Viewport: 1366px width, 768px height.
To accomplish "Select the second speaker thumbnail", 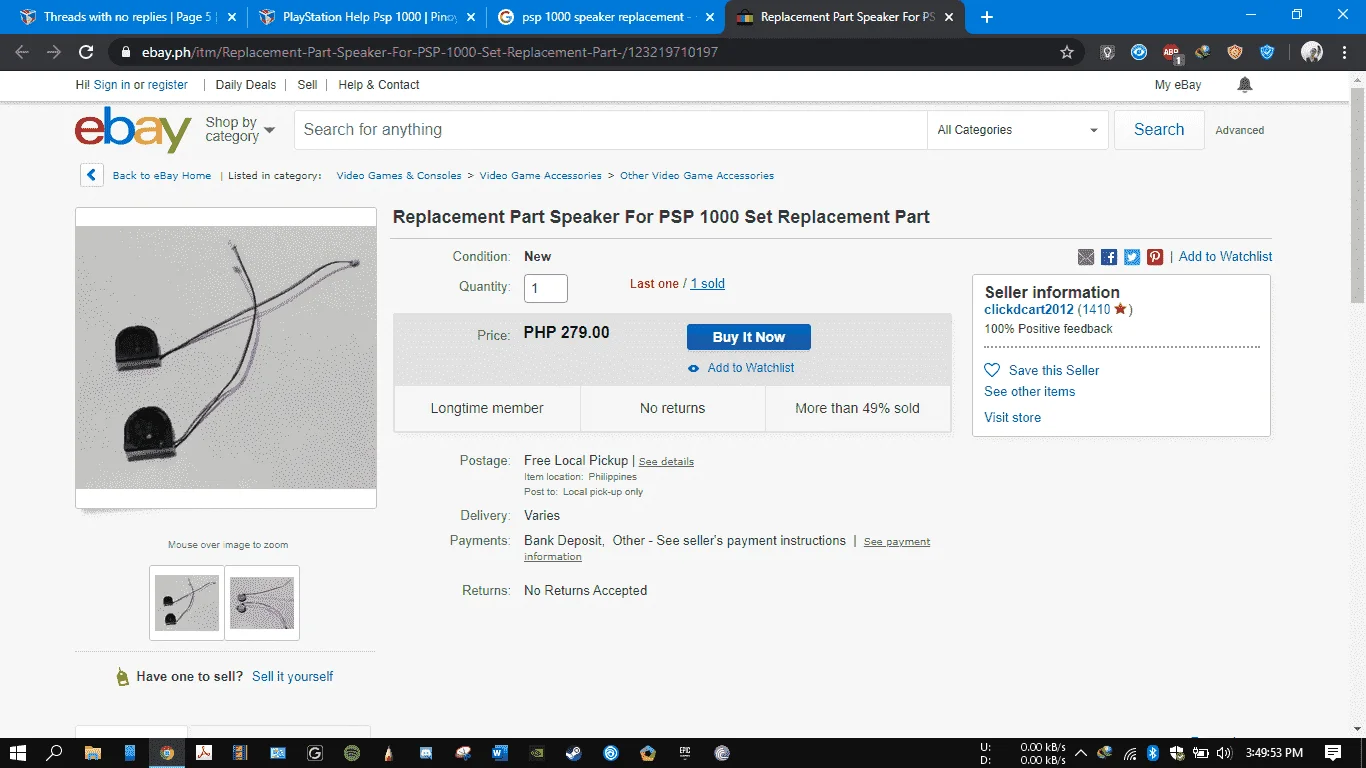I will [x=262, y=603].
